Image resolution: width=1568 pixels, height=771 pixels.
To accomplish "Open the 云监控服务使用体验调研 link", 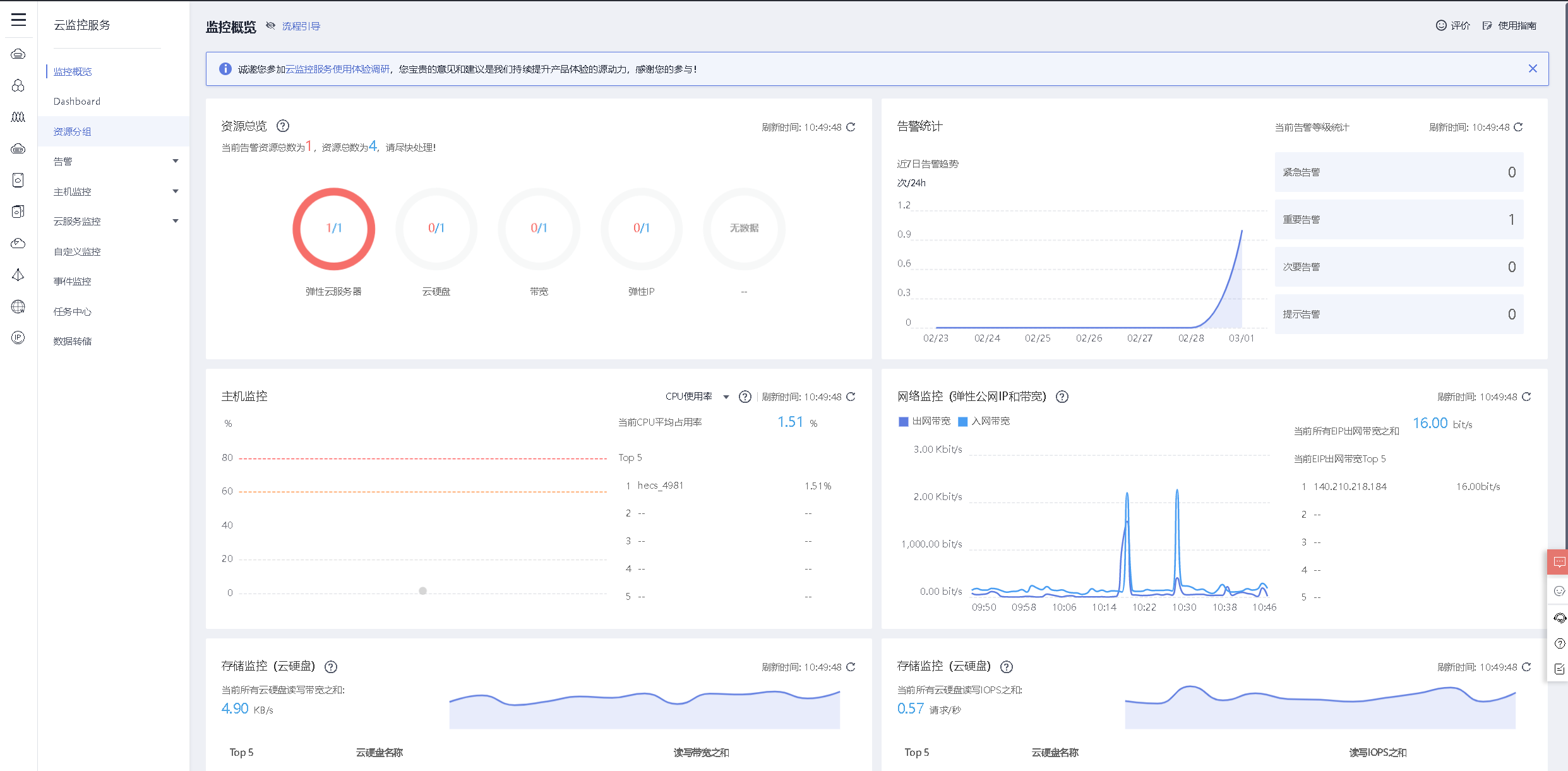I will click(x=337, y=69).
